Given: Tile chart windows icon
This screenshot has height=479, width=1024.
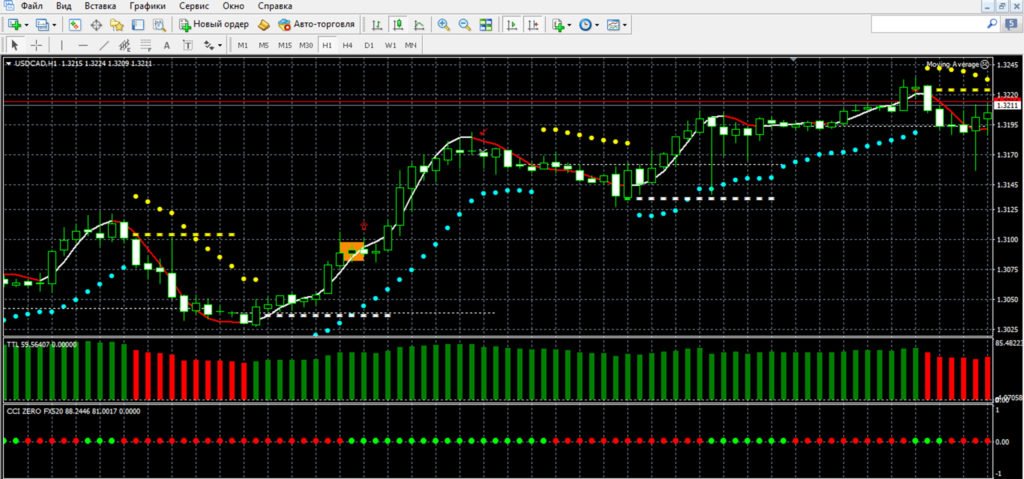Looking at the screenshot, I should (486, 25).
